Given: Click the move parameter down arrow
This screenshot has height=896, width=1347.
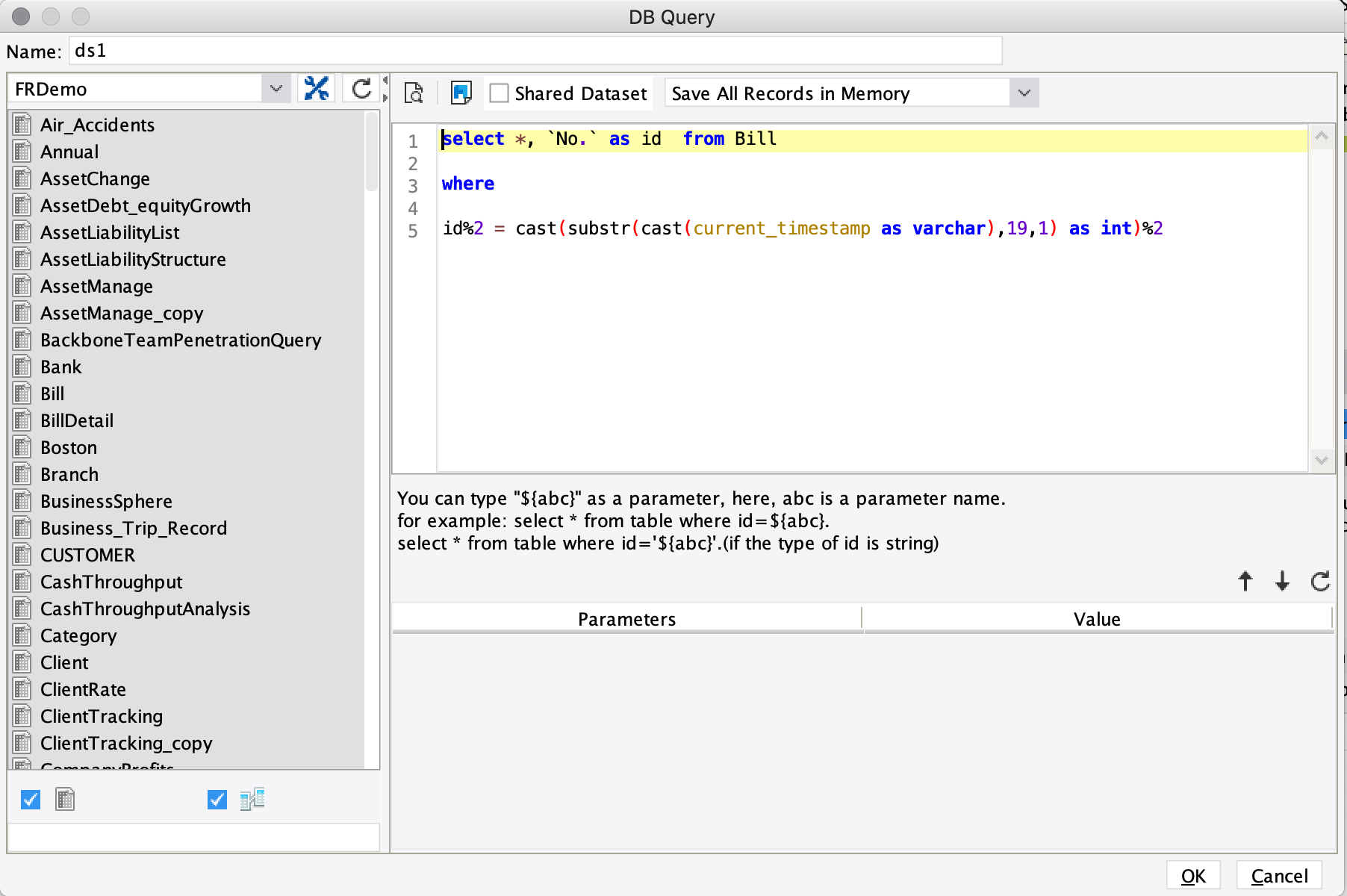Looking at the screenshot, I should click(x=1282, y=581).
